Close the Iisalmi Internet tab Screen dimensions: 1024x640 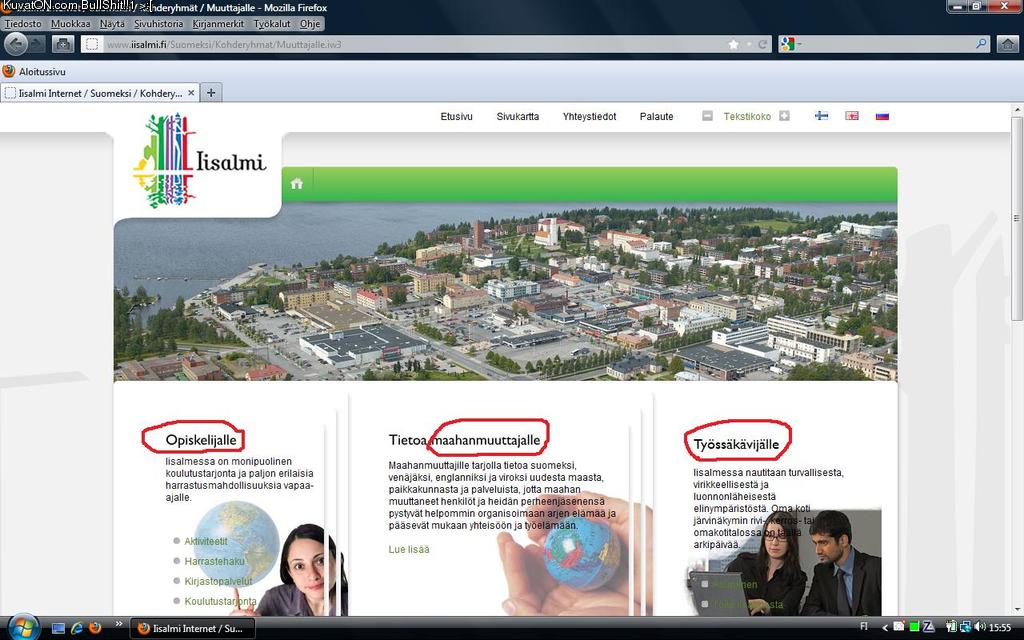(191, 93)
